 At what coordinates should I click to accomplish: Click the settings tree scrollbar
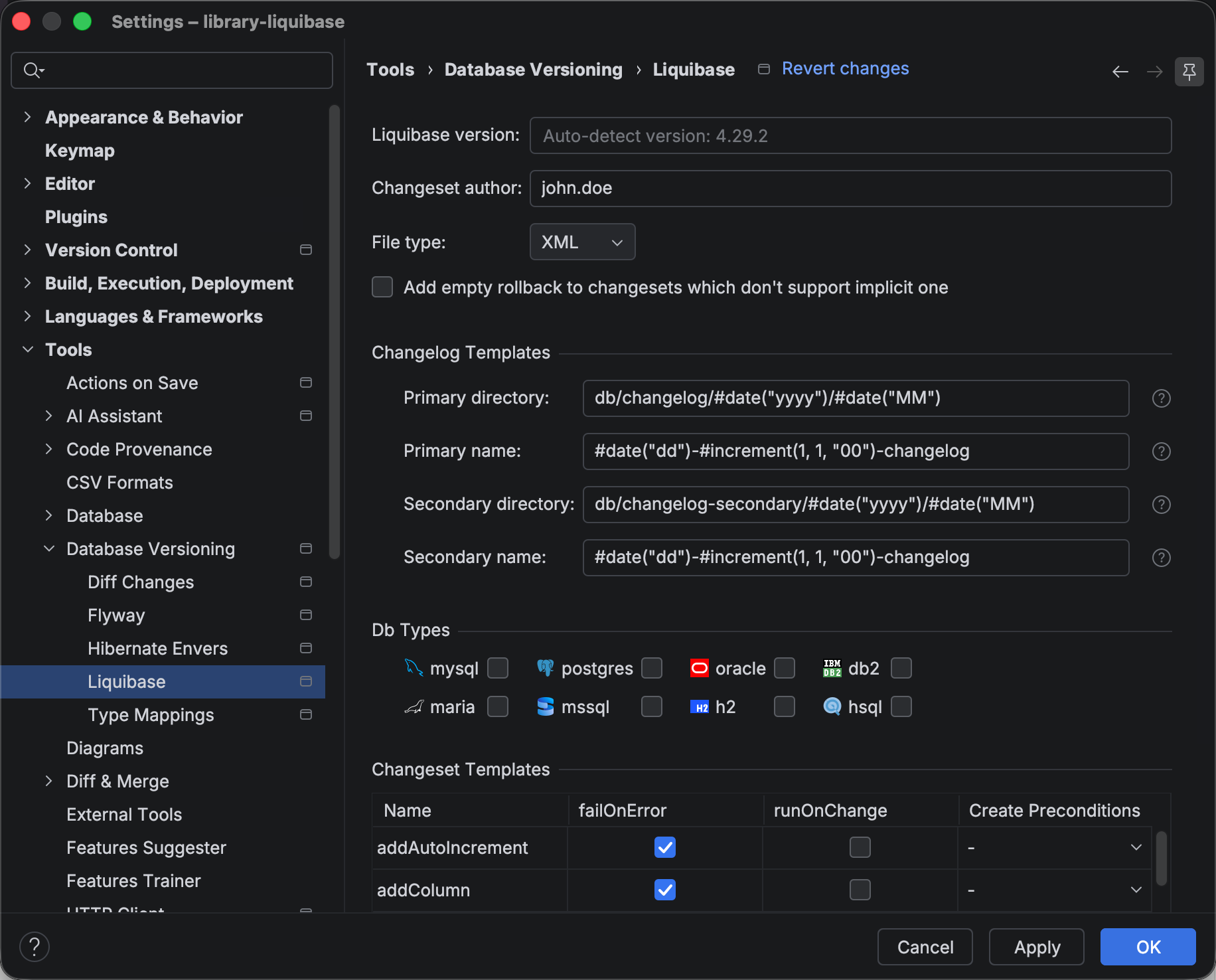pos(335,332)
